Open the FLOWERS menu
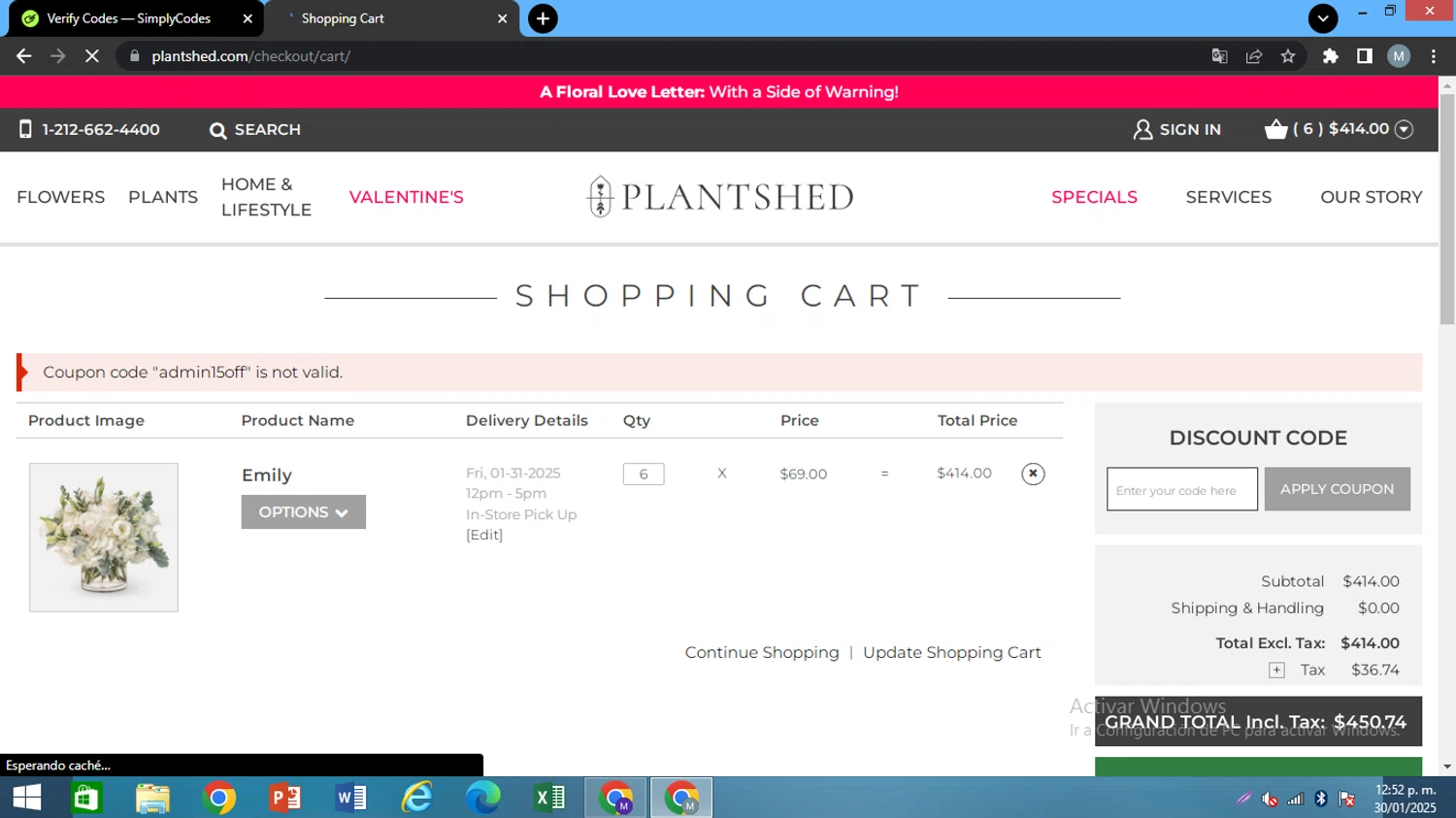This screenshot has height=818, width=1456. click(61, 197)
